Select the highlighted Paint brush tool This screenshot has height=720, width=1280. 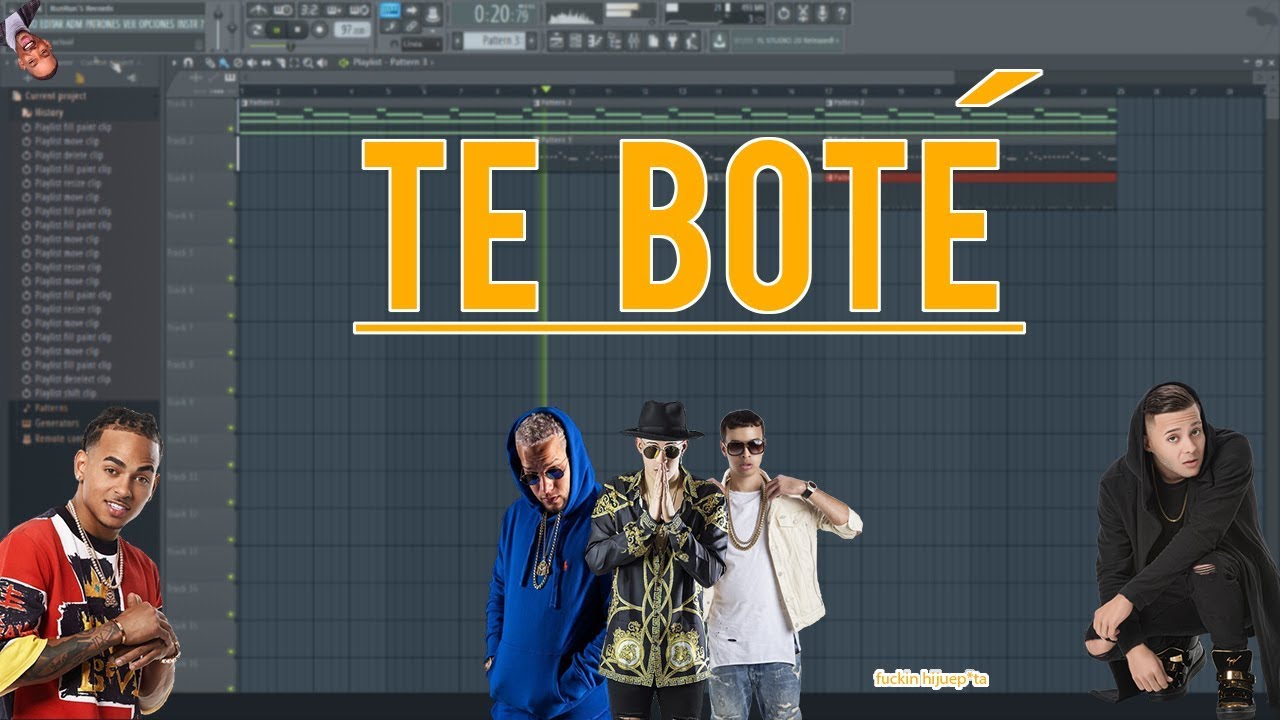coord(223,62)
